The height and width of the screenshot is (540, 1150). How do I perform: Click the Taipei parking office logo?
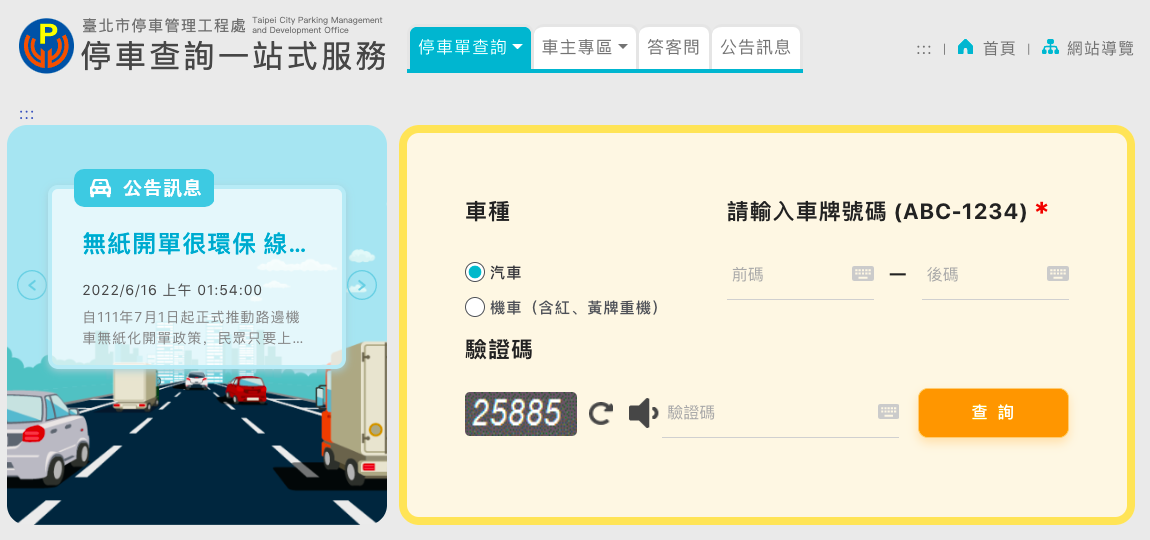tap(46, 45)
